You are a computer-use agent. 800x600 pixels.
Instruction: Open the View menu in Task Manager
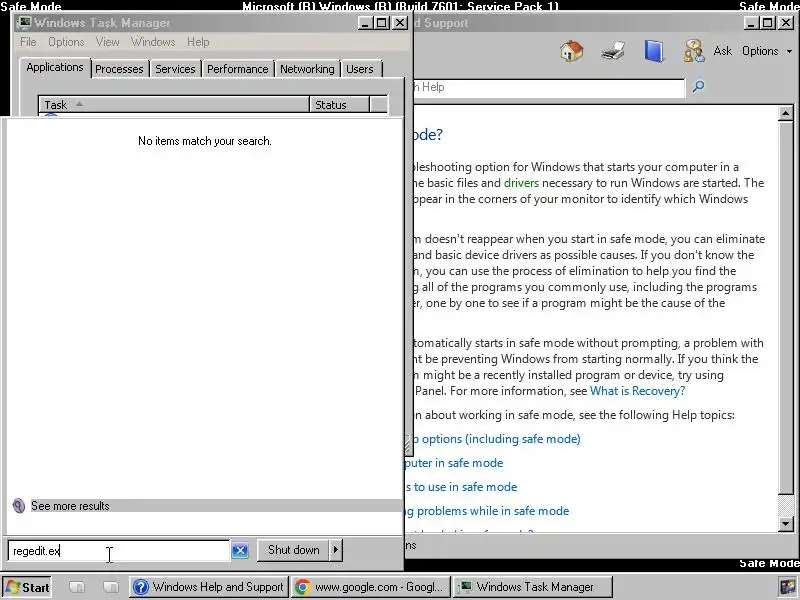(107, 42)
